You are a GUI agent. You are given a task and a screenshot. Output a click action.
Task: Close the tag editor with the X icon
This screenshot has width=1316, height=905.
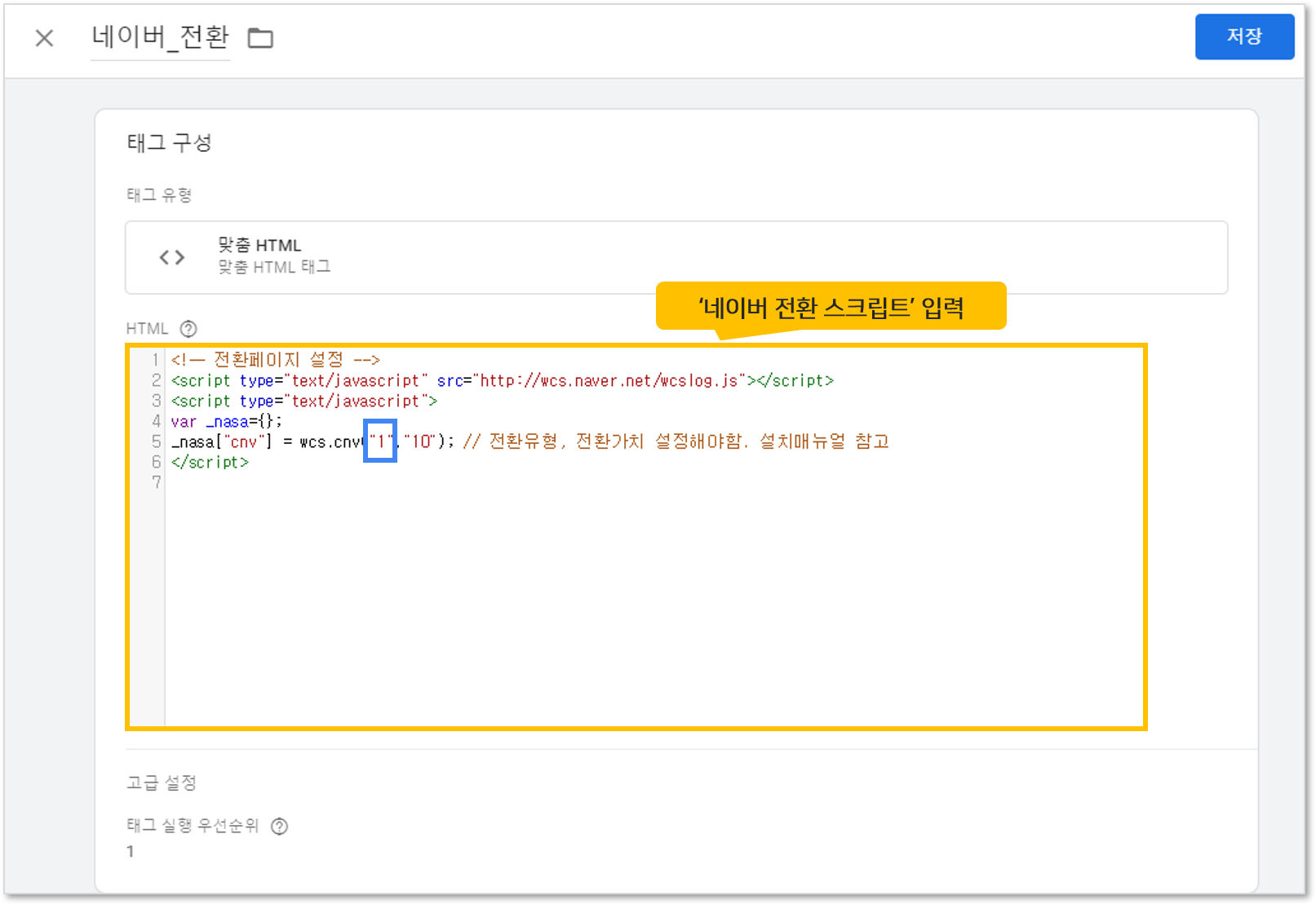45,38
